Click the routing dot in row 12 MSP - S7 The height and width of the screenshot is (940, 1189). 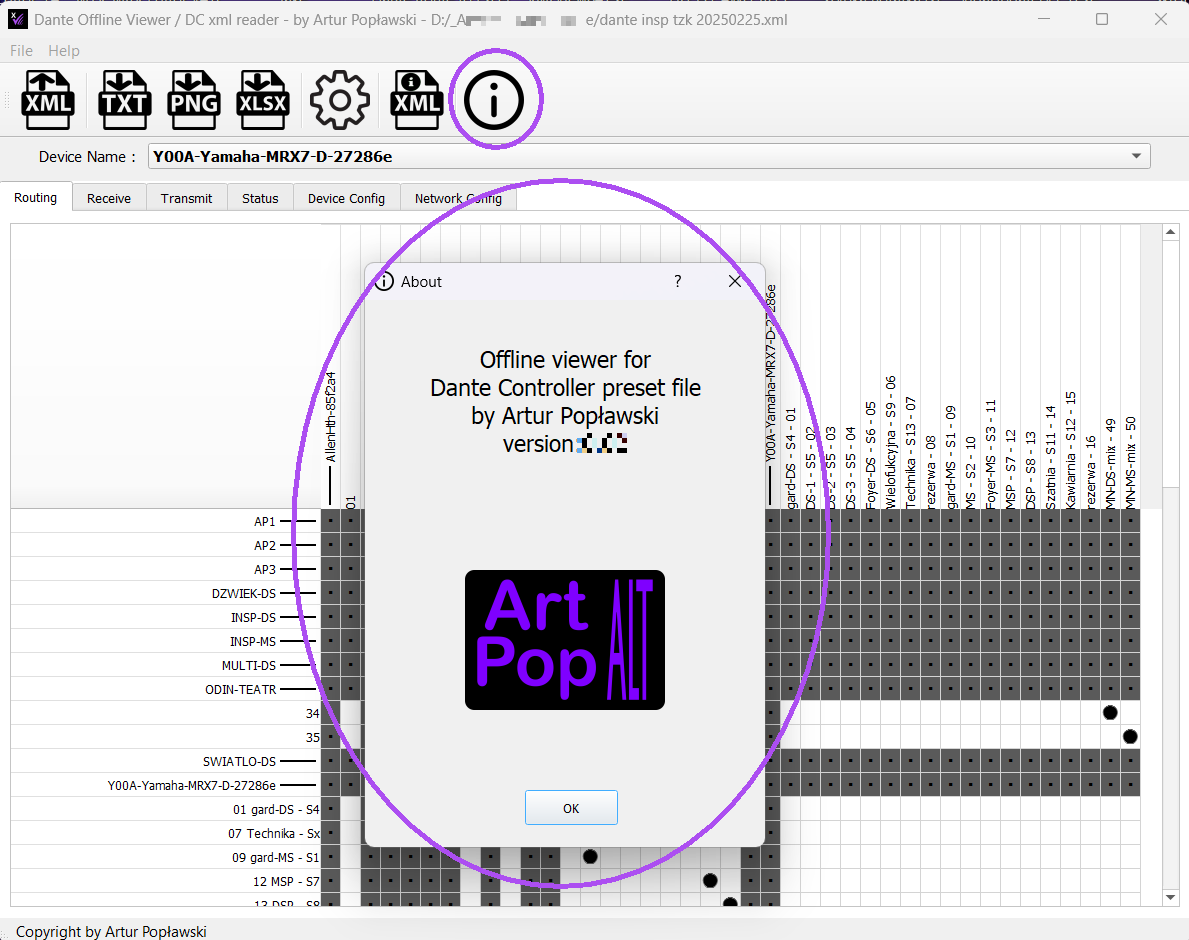(x=710, y=881)
